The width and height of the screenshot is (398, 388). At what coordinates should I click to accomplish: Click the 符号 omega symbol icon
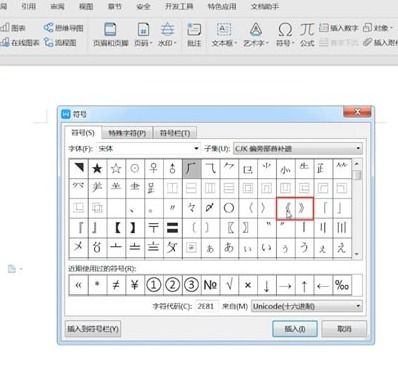285,29
